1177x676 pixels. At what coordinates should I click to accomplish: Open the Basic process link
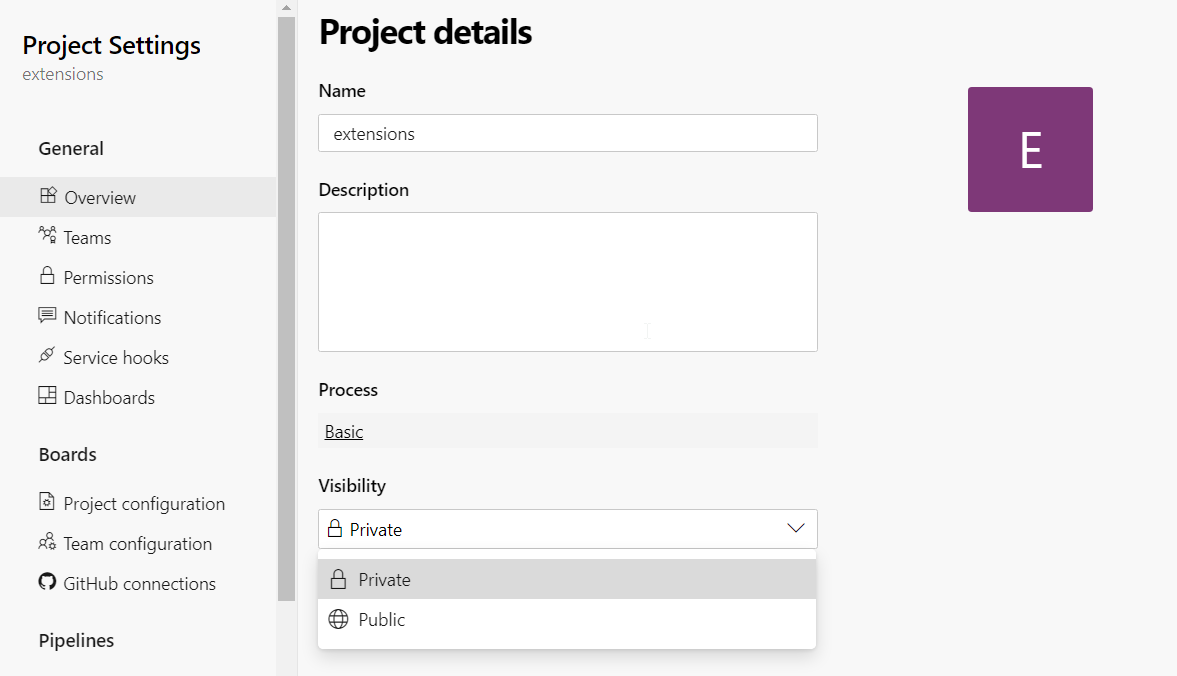point(343,431)
